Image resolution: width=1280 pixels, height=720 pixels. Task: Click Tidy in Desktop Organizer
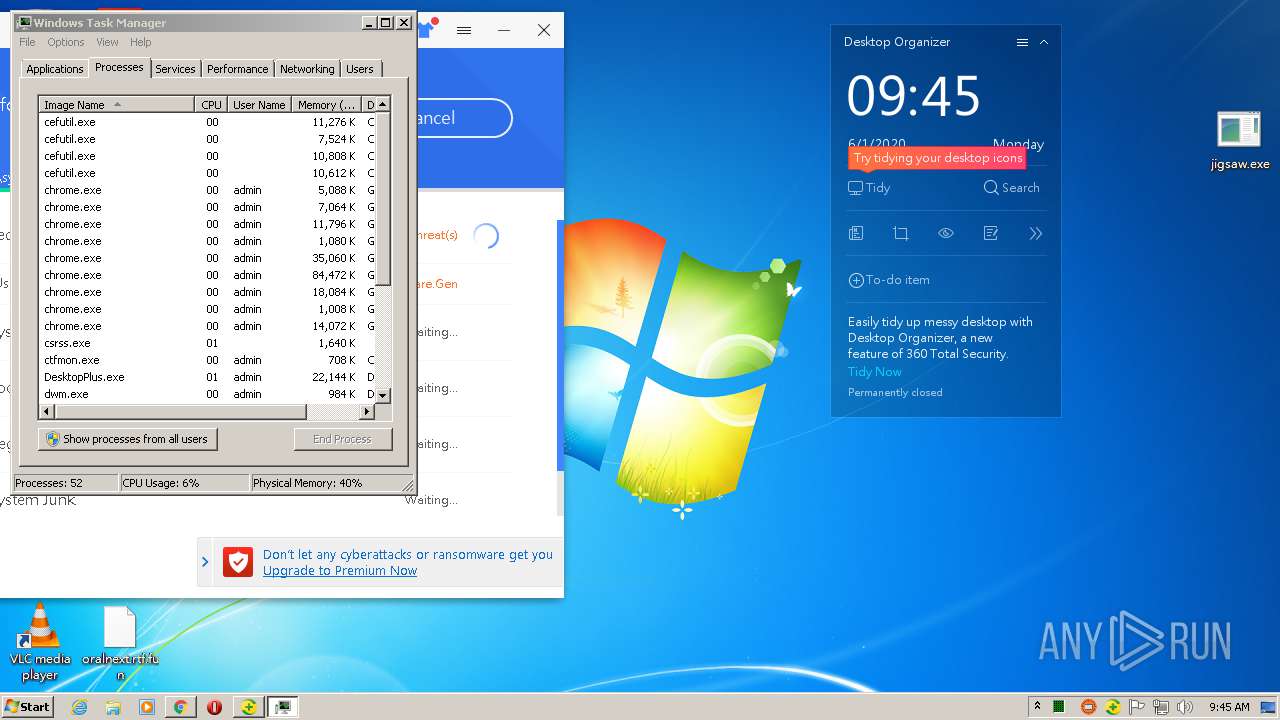tap(869, 188)
